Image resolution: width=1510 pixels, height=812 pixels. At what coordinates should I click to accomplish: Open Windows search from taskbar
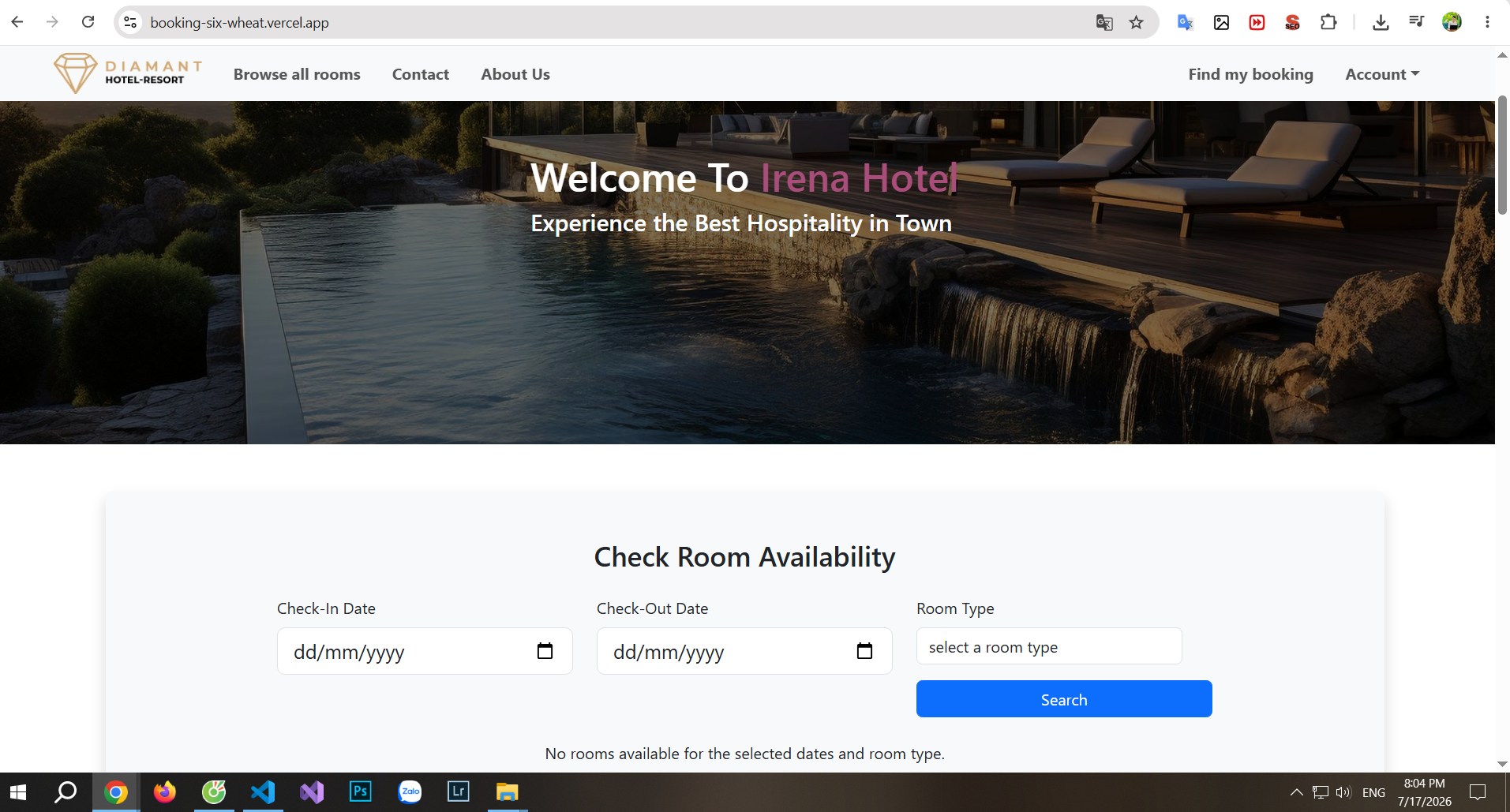pyautogui.click(x=66, y=791)
